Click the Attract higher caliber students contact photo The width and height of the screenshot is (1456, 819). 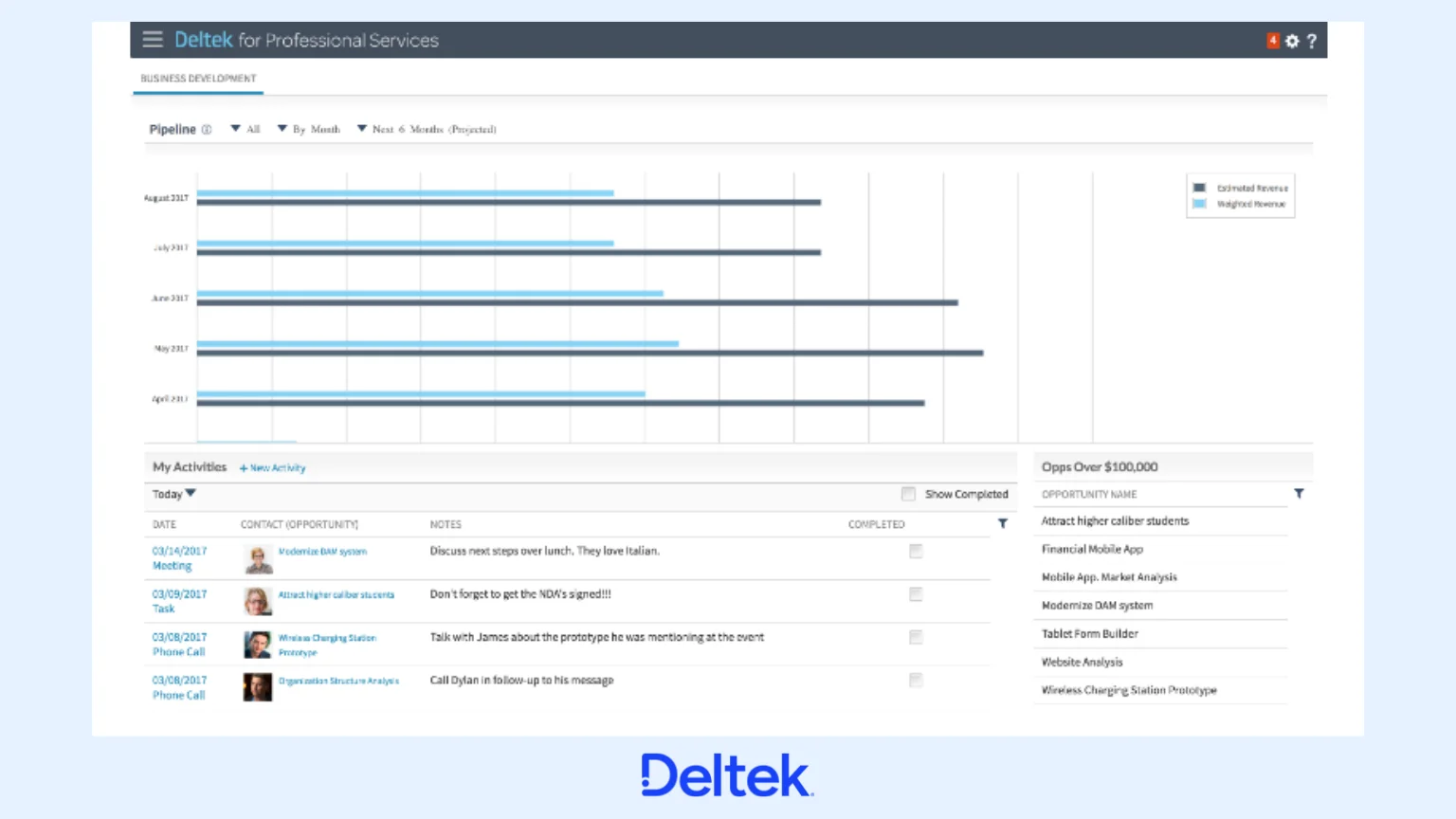point(258,601)
